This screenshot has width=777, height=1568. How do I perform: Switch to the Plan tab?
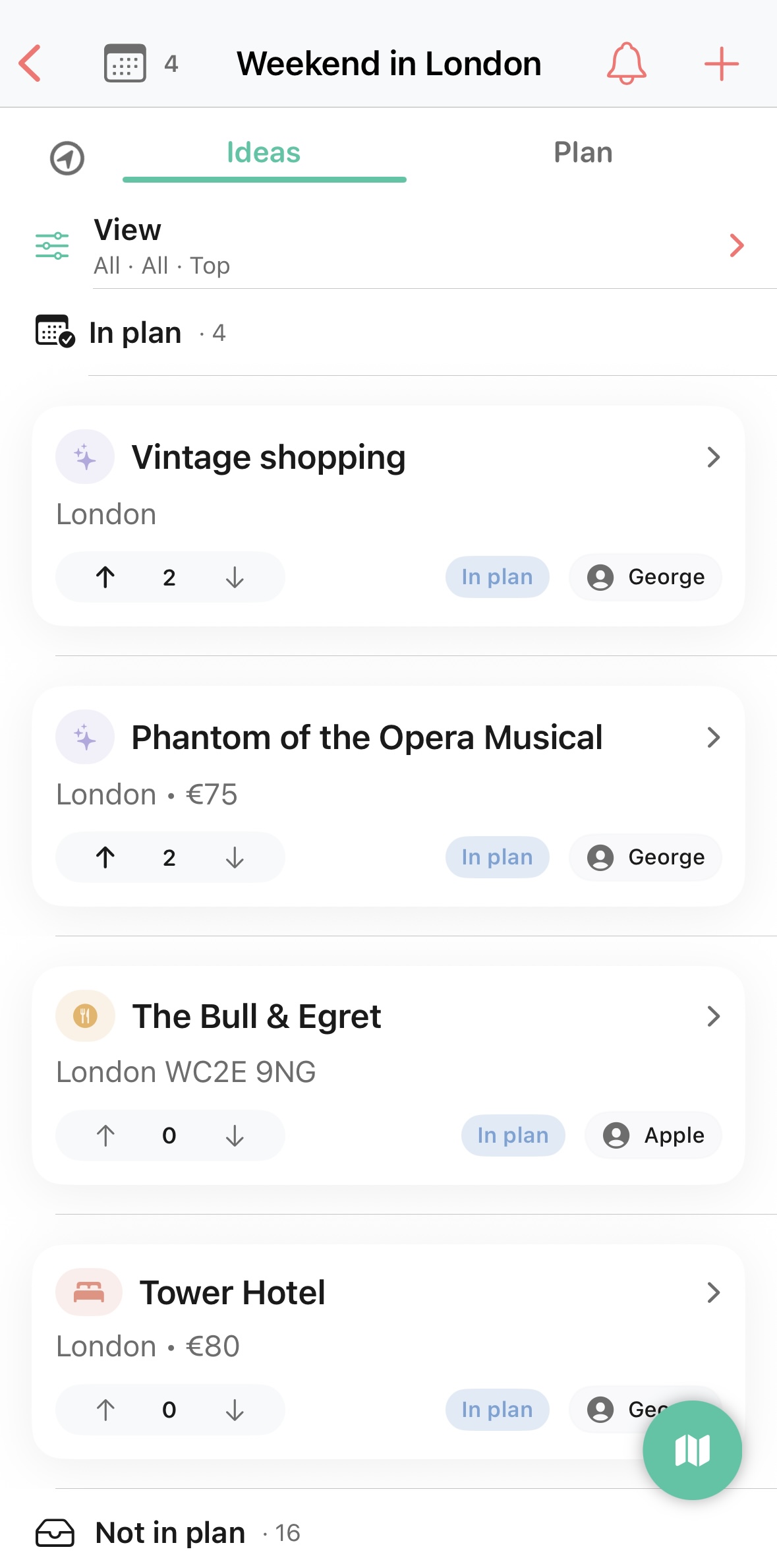[x=583, y=153]
